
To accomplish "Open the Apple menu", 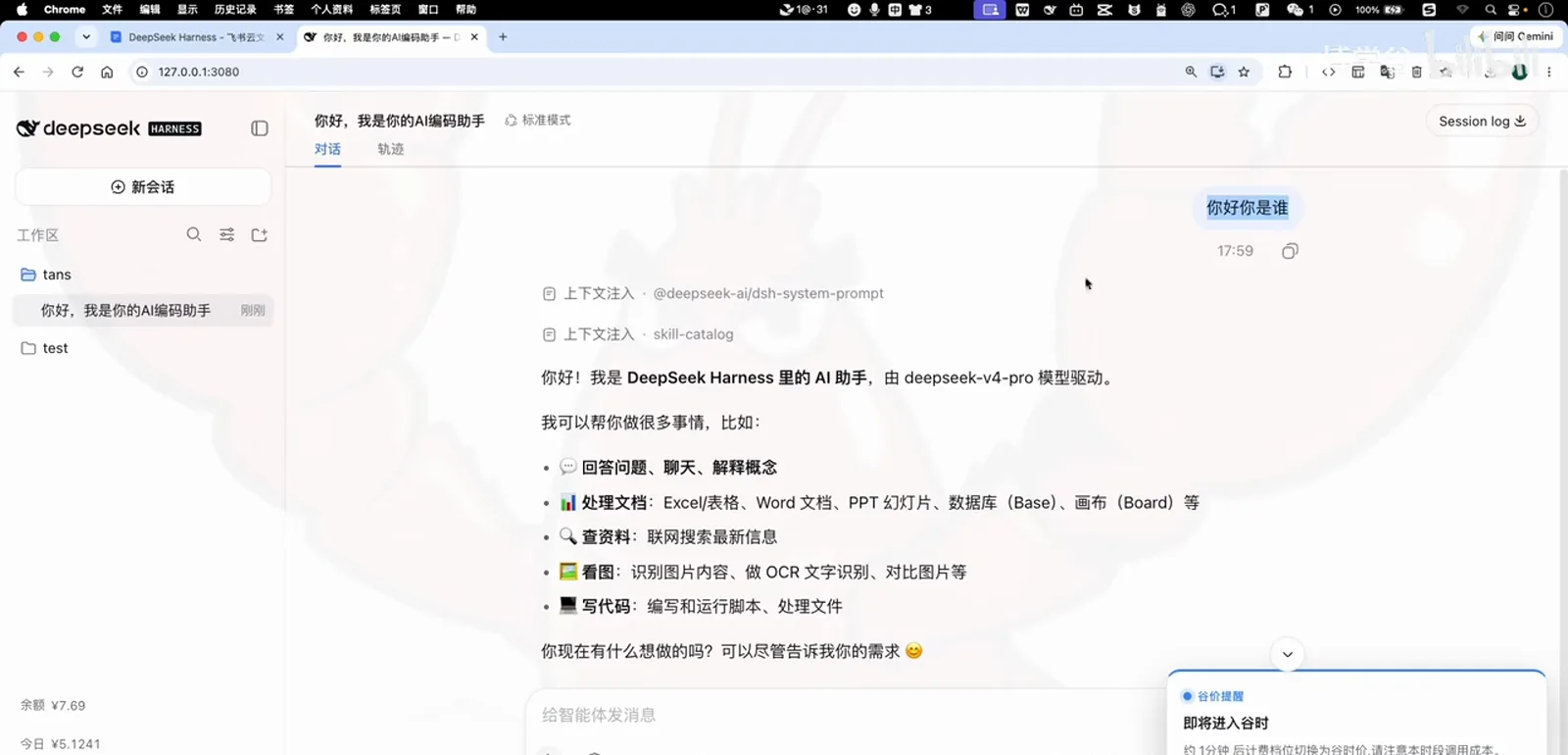I will pyautogui.click(x=22, y=9).
